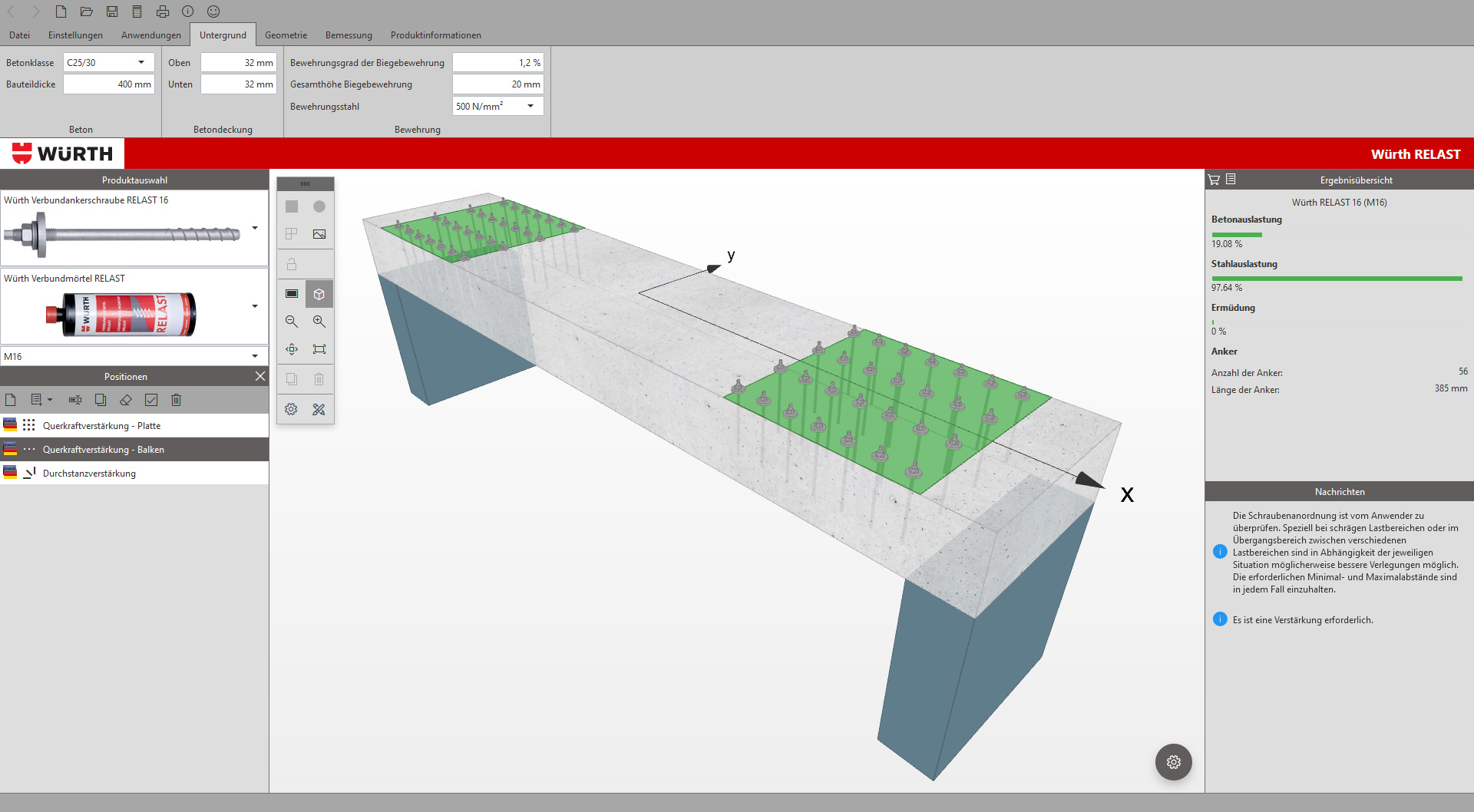
Task: Edit Gesamthöhe Biegebewehrung 20 mm field
Action: click(x=498, y=84)
